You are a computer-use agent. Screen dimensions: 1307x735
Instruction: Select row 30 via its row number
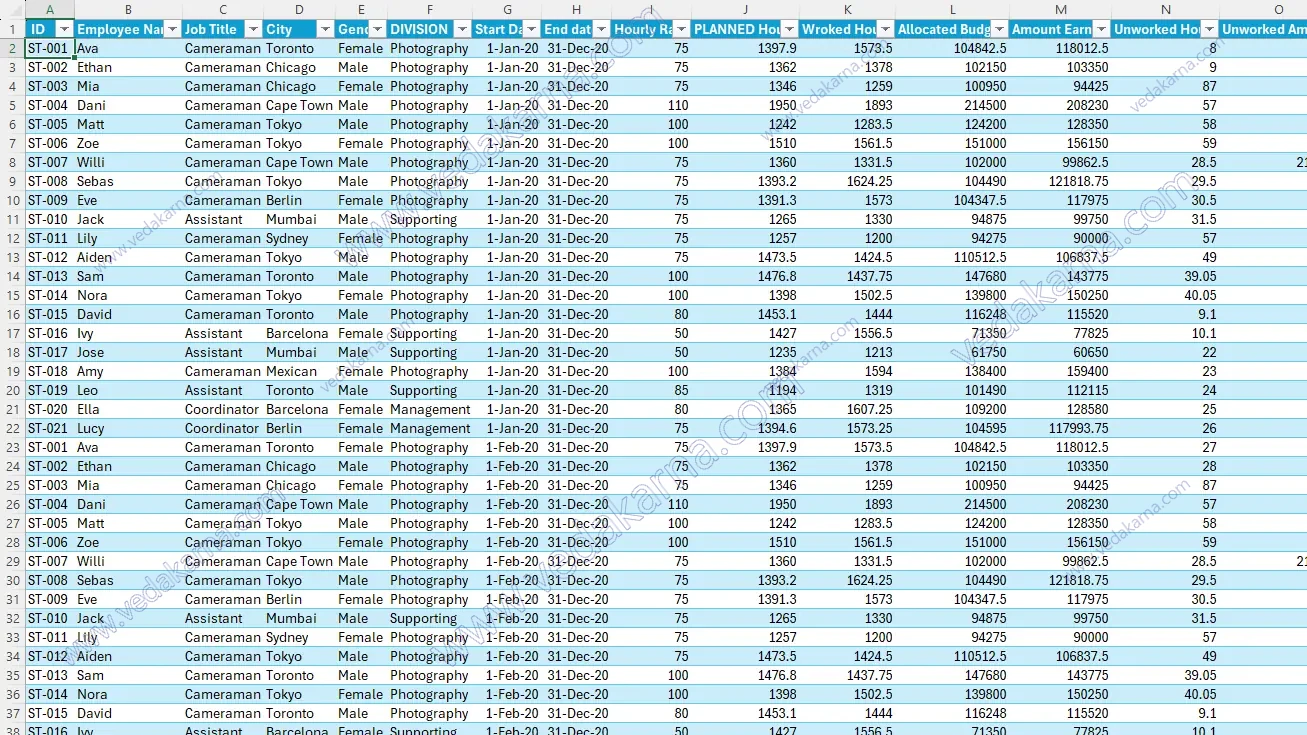12,580
